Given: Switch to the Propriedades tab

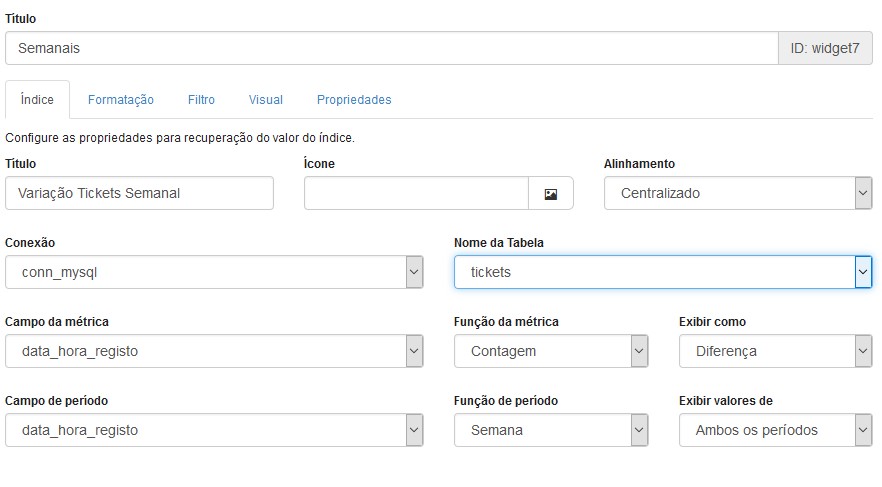Looking at the screenshot, I should coord(354,100).
